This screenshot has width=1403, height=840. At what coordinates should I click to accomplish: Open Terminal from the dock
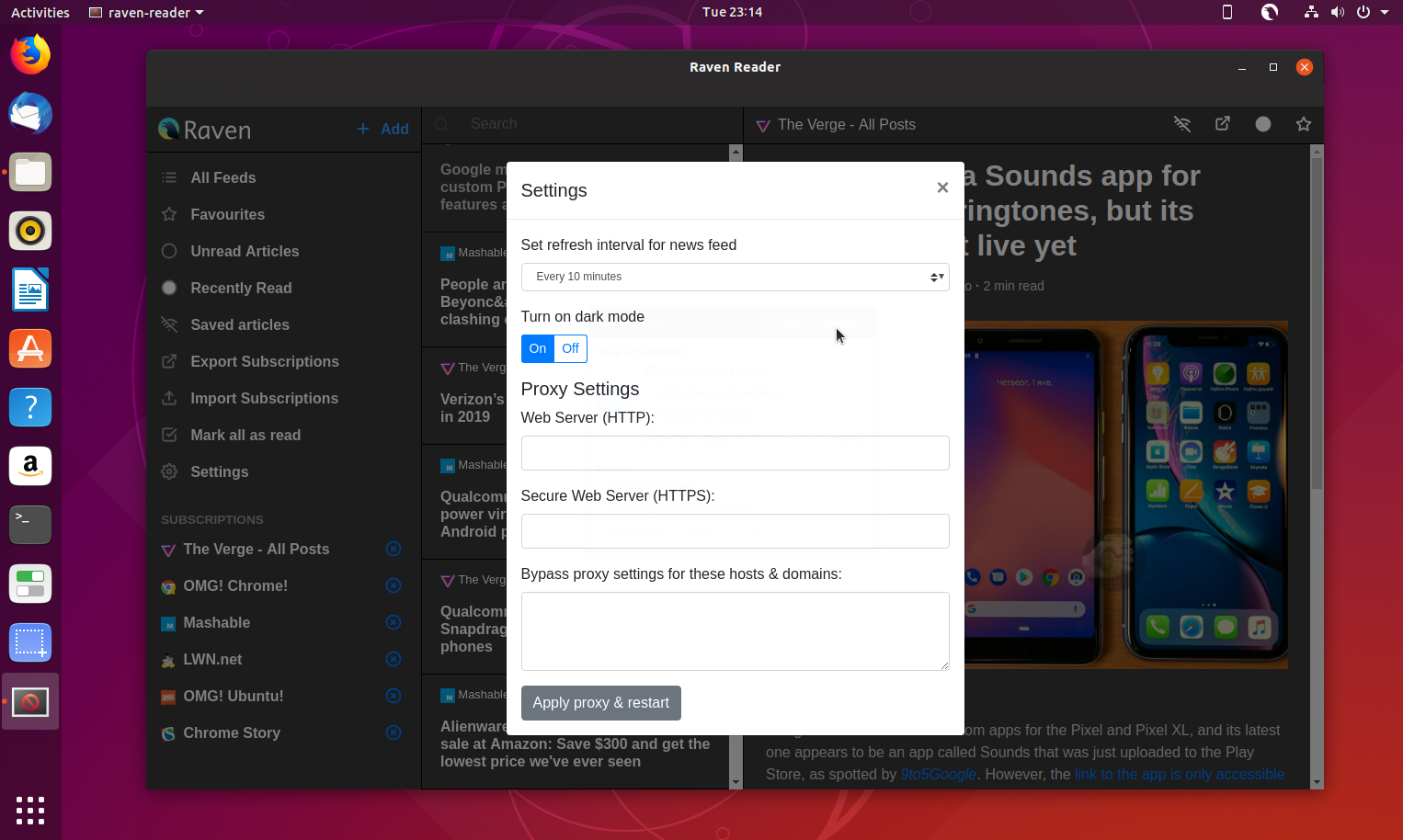30,525
